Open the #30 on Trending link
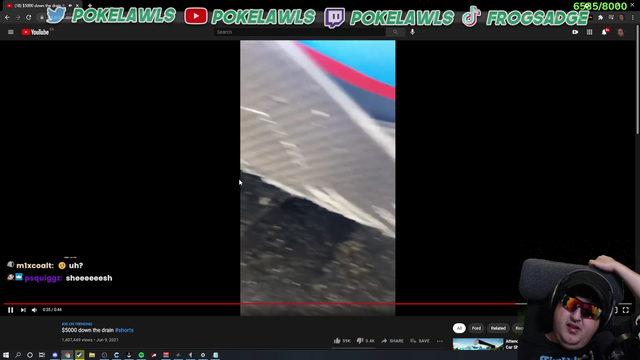The height and width of the screenshot is (360, 640). (77, 324)
